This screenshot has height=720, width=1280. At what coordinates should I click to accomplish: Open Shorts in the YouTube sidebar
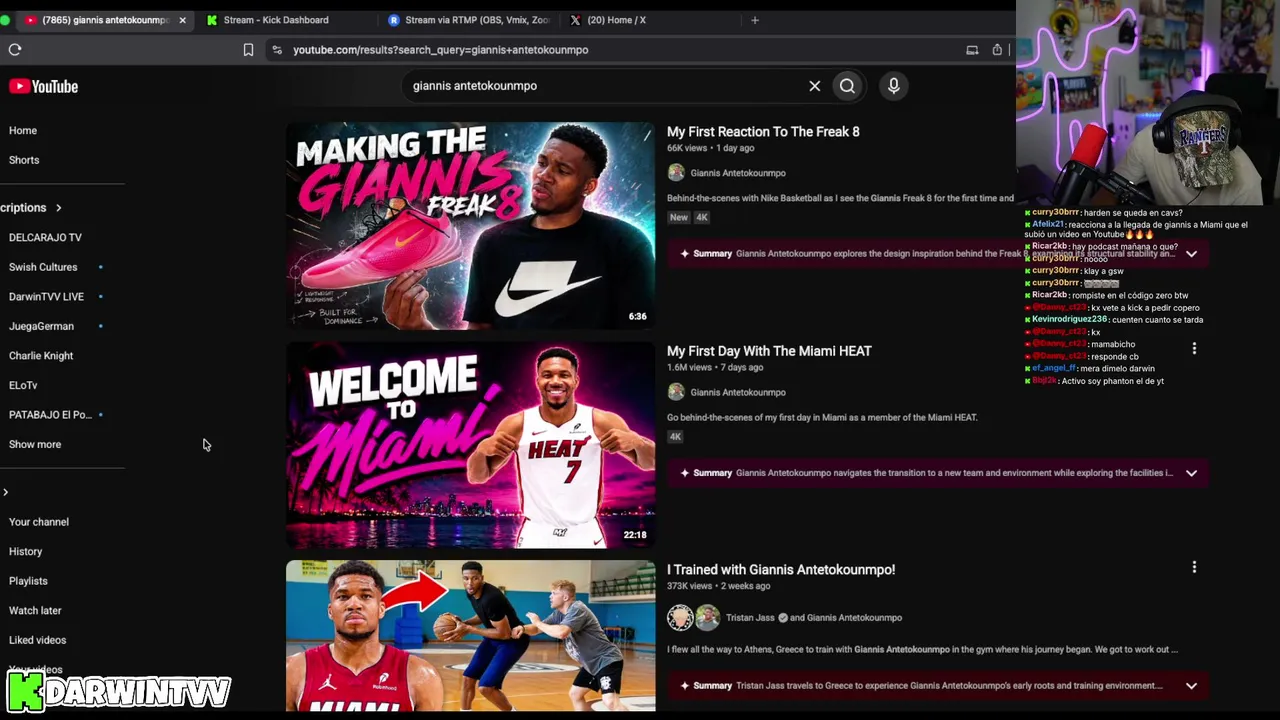click(24, 160)
